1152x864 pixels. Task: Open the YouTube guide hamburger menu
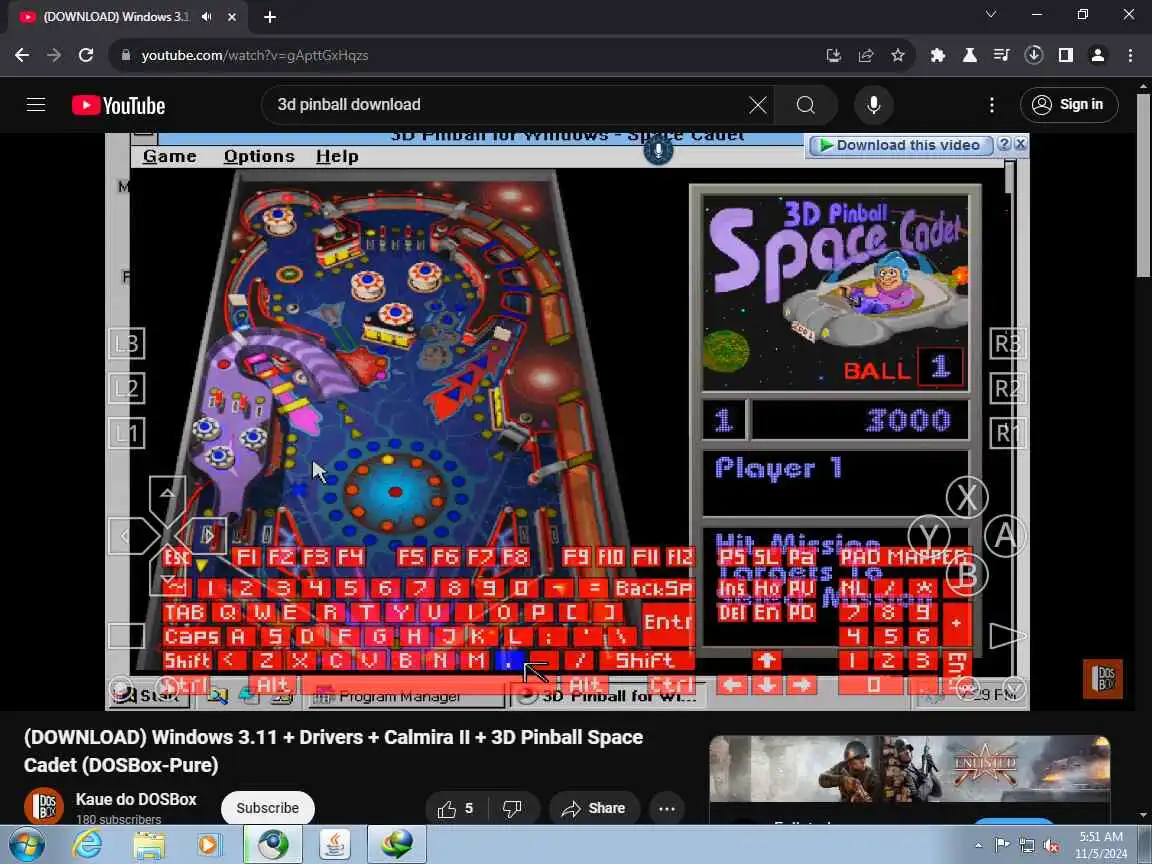(x=36, y=105)
